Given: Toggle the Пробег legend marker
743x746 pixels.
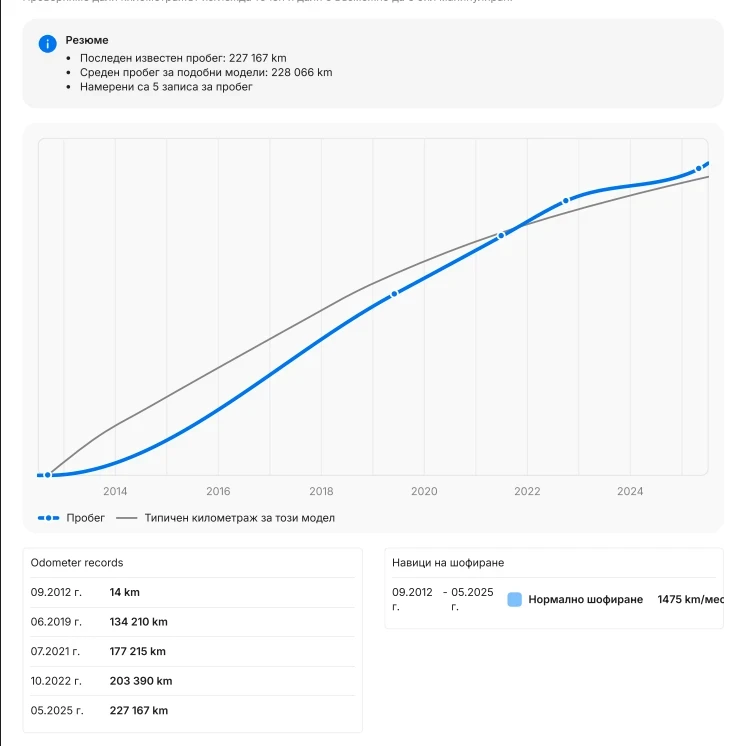Looking at the screenshot, I should (49, 518).
